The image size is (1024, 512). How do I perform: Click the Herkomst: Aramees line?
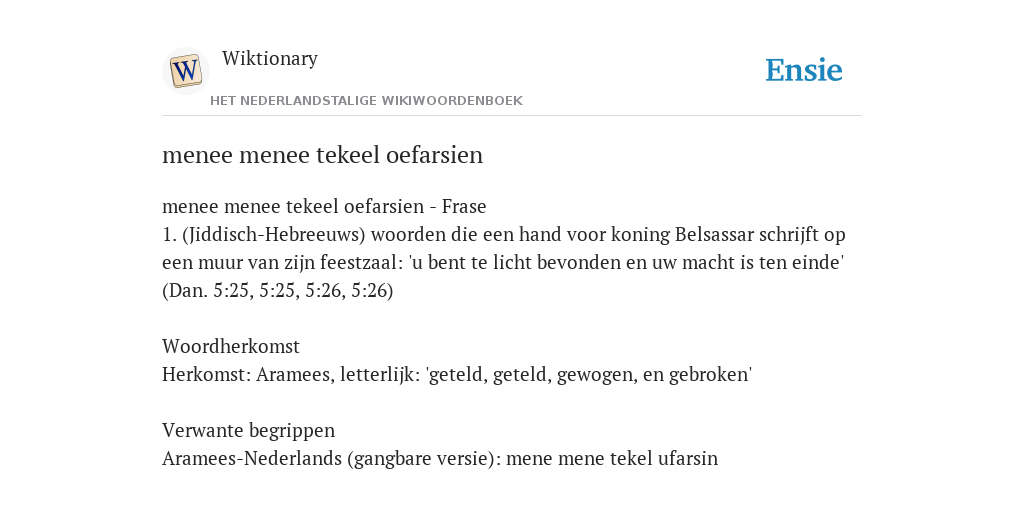point(457,375)
